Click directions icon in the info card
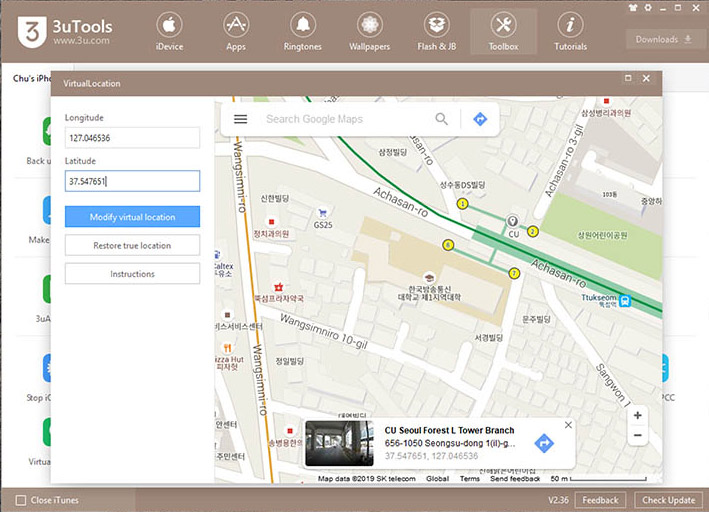 (544, 443)
